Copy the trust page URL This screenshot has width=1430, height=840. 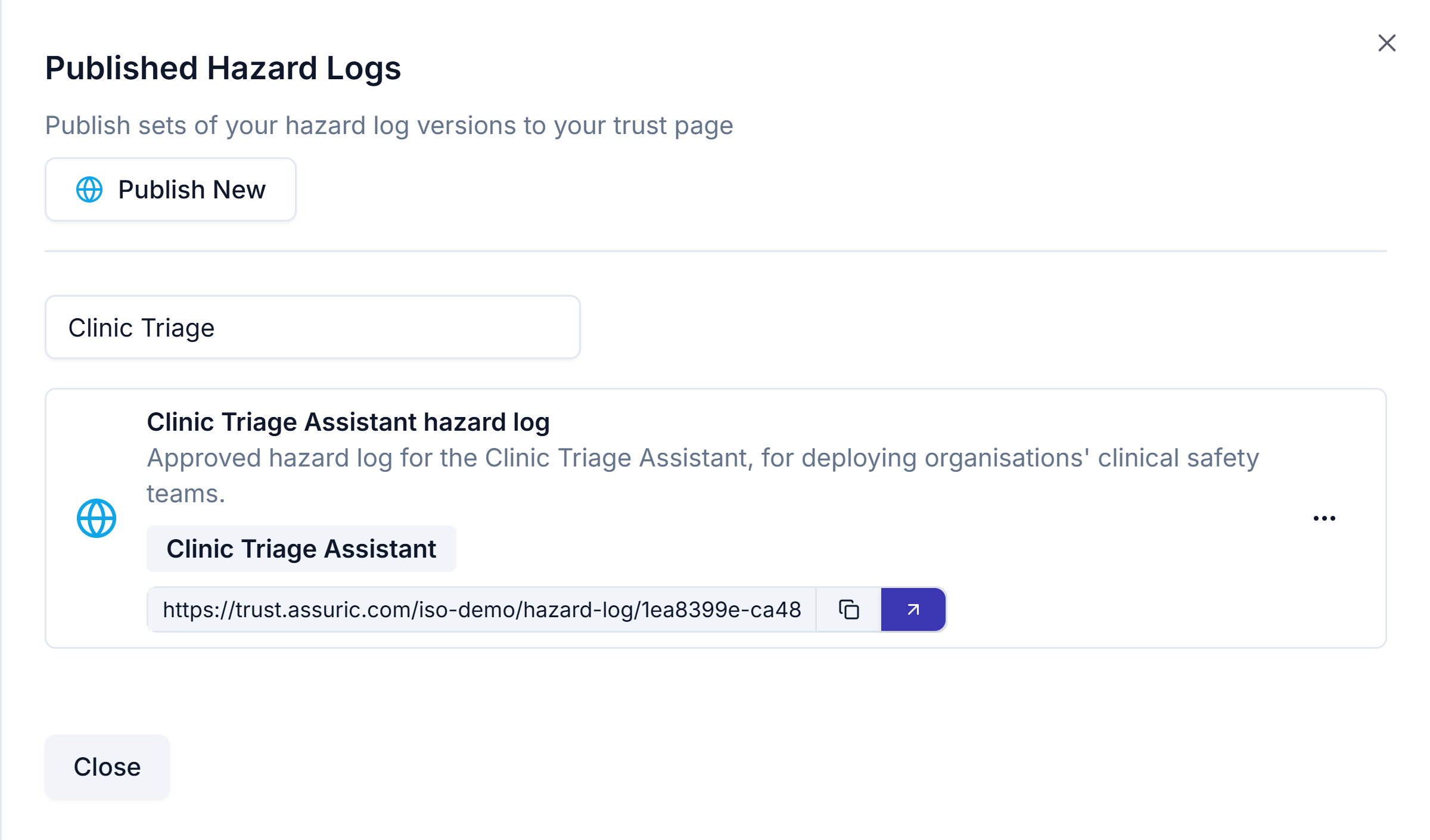point(848,609)
